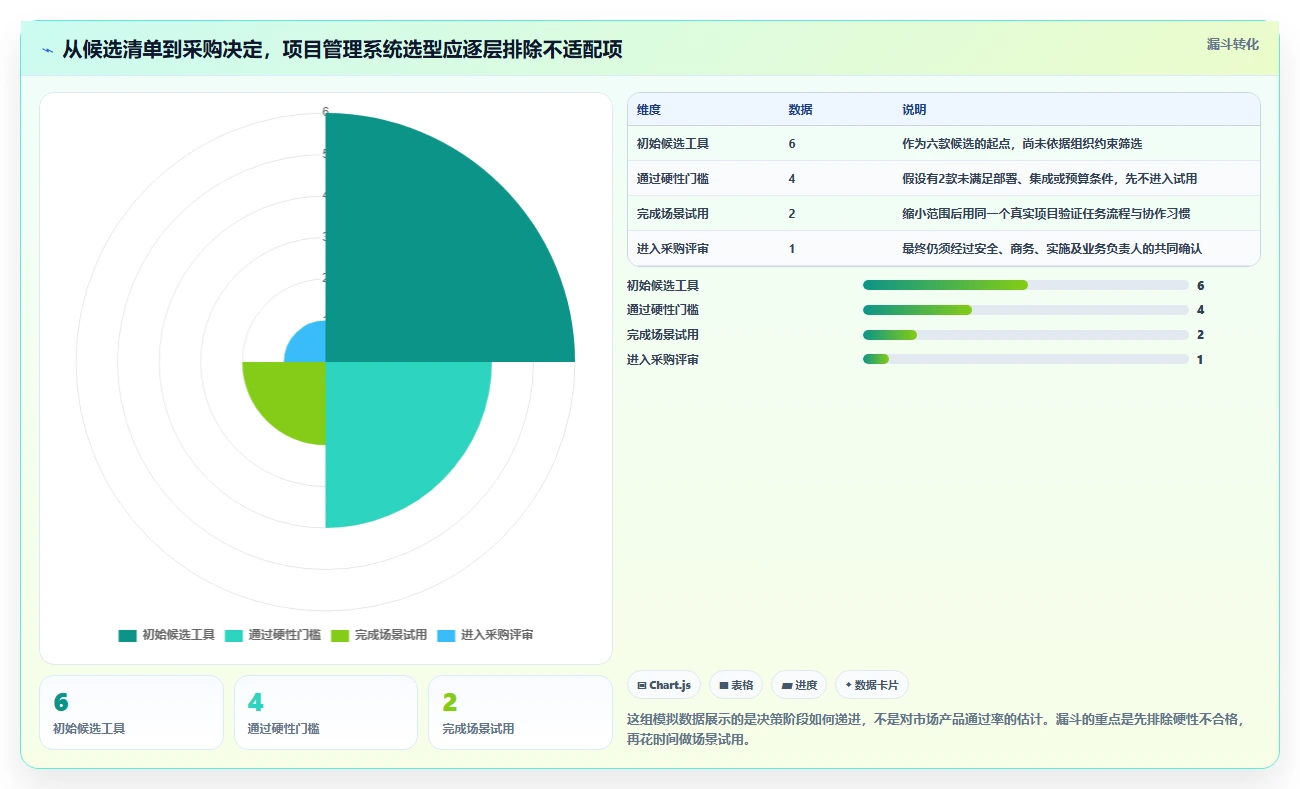Select the 初始候选工具 table row cell
This screenshot has height=789, width=1300.
point(673,144)
